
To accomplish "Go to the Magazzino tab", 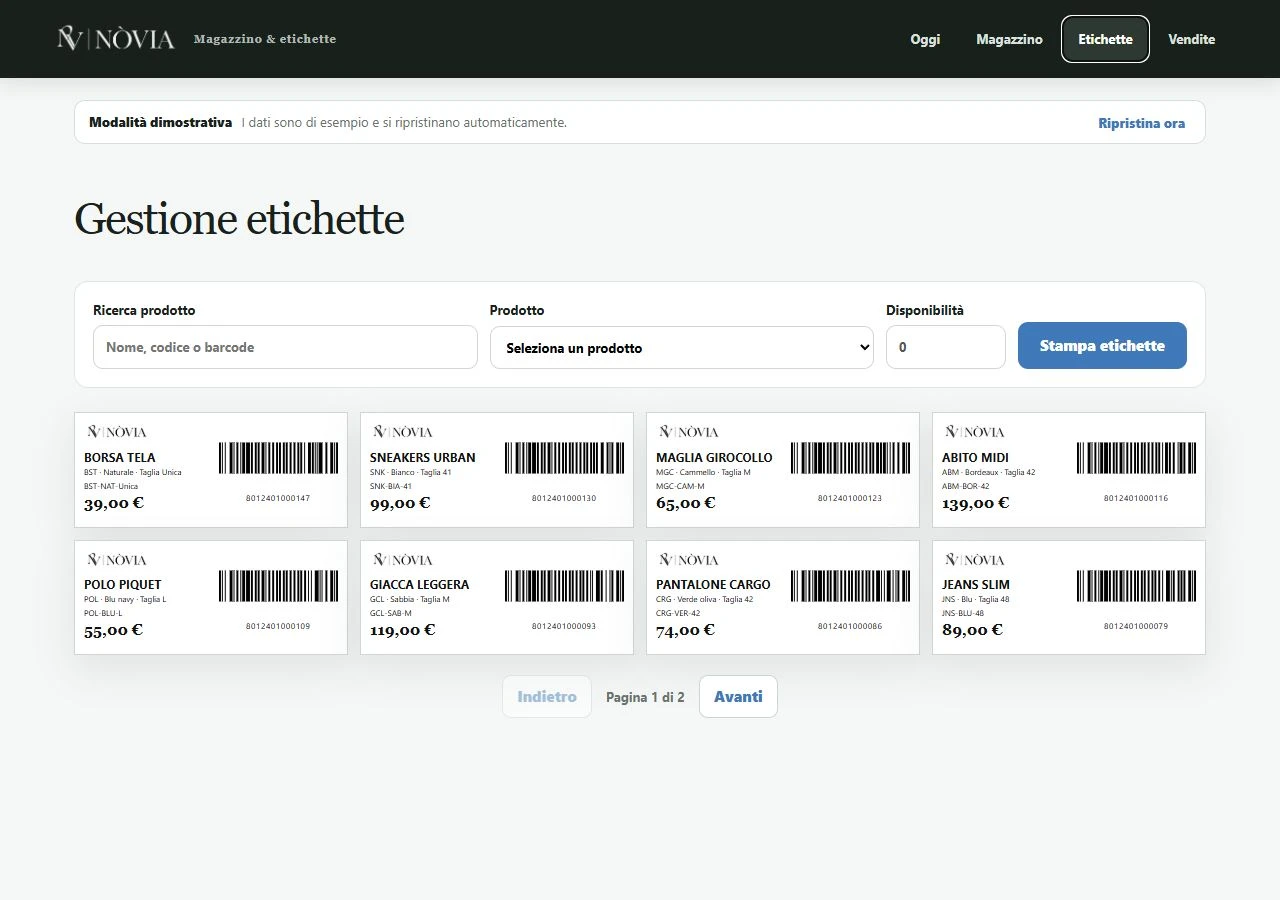I will [1009, 39].
